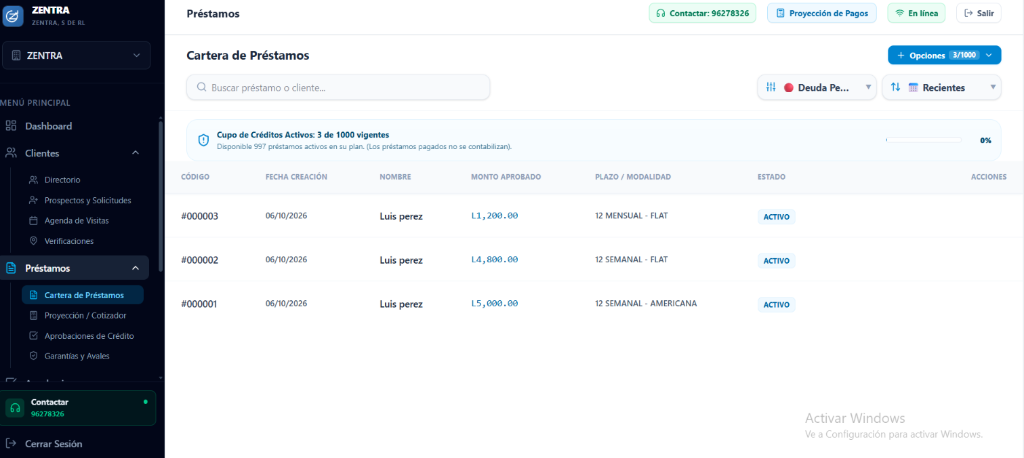Image resolution: width=1024 pixels, height=458 pixels.
Task: Open the Recientes sort dropdown
Action: (x=941, y=88)
